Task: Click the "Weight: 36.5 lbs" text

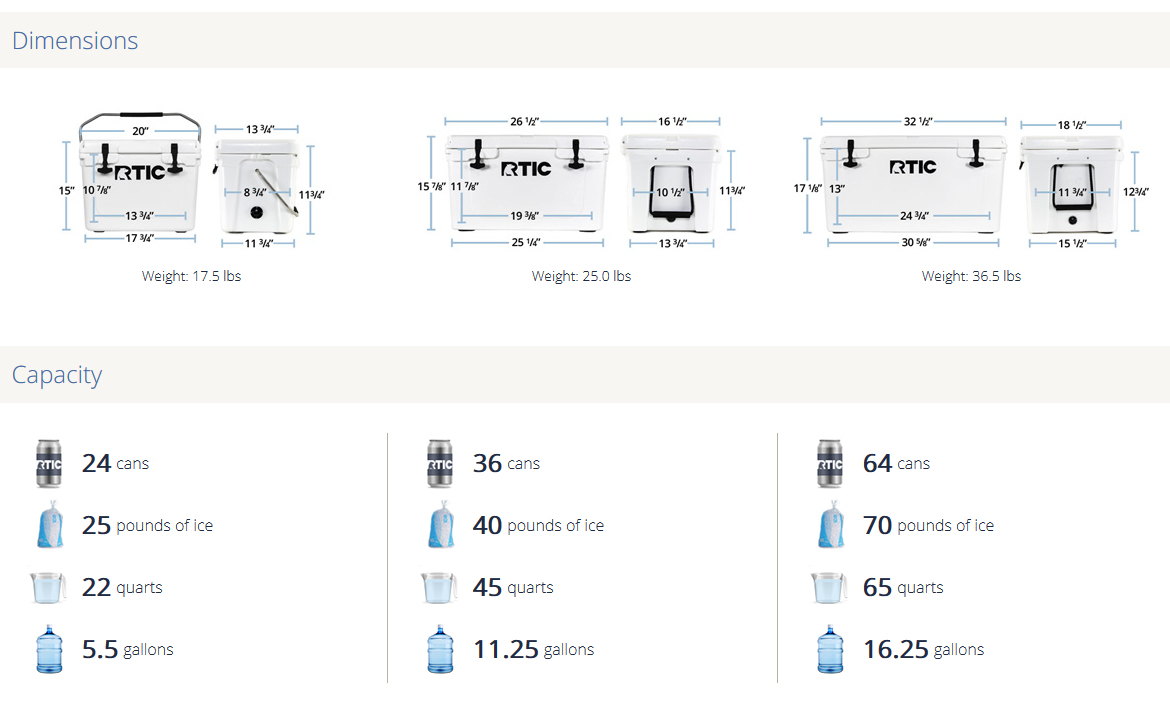Action: 971,276
